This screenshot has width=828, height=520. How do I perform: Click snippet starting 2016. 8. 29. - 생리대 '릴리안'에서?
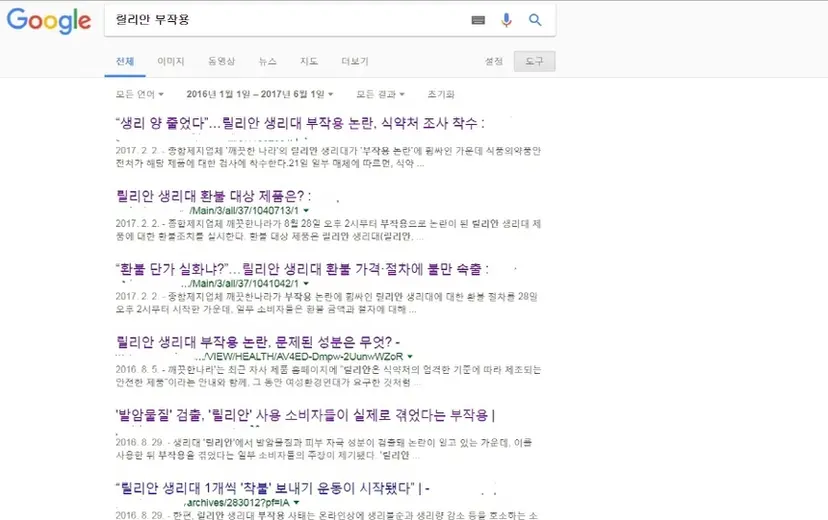(324, 449)
